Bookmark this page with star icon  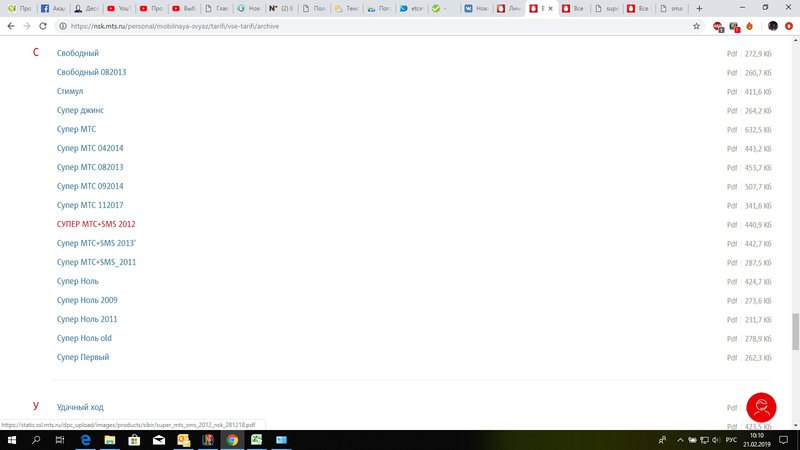pos(696,26)
